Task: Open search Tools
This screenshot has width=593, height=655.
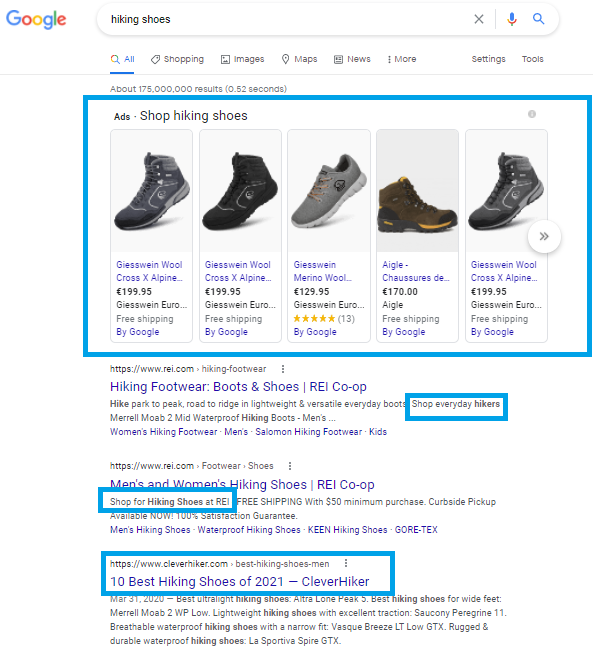Action: pyautogui.click(x=532, y=59)
